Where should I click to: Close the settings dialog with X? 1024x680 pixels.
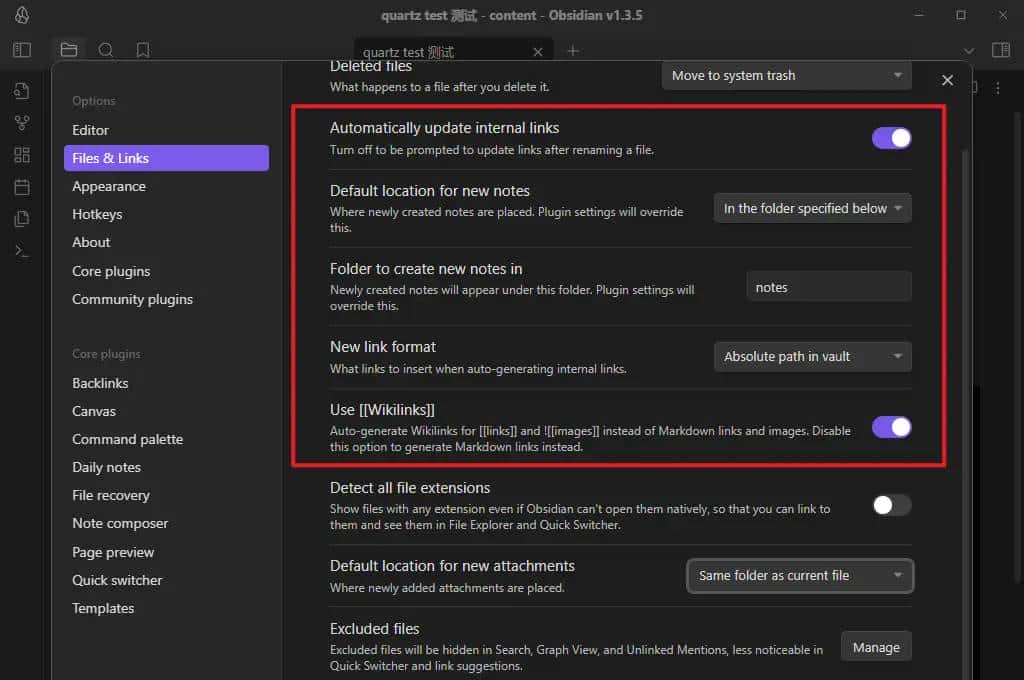click(x=948, y=80)
